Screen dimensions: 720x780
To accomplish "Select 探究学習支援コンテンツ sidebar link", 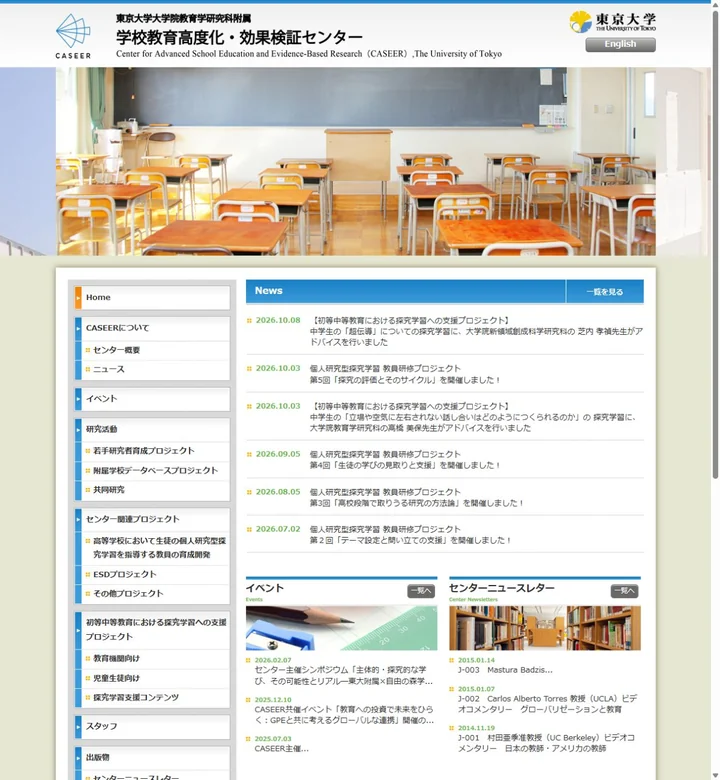I will click(135, 698).
